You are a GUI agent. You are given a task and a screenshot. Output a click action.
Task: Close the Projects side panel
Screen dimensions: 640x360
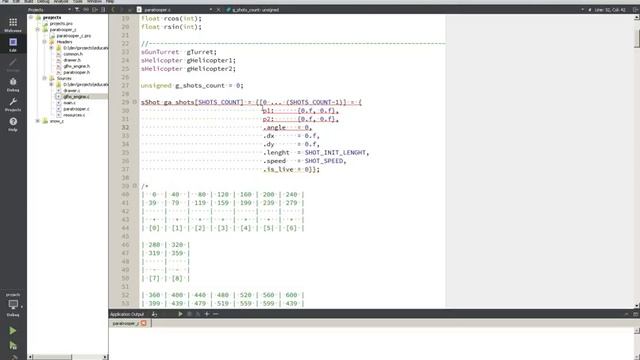(103, 9)
